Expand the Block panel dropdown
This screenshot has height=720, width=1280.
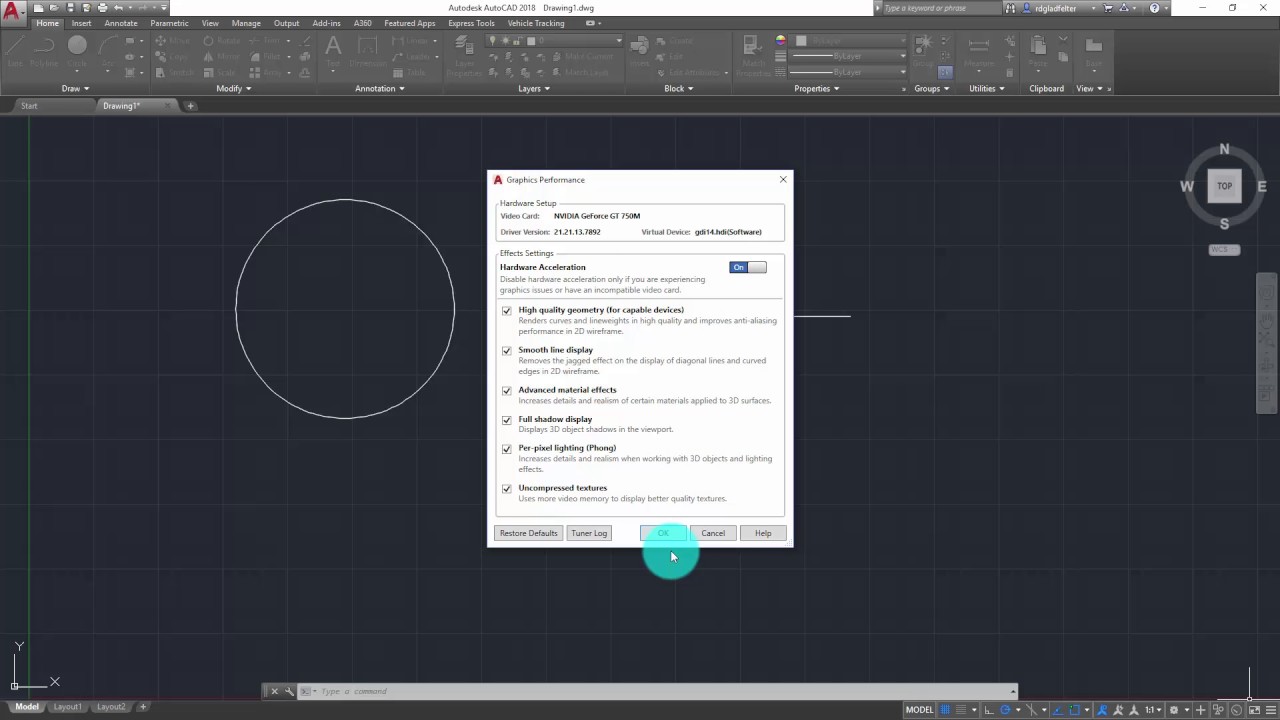[x=680, y=89]
